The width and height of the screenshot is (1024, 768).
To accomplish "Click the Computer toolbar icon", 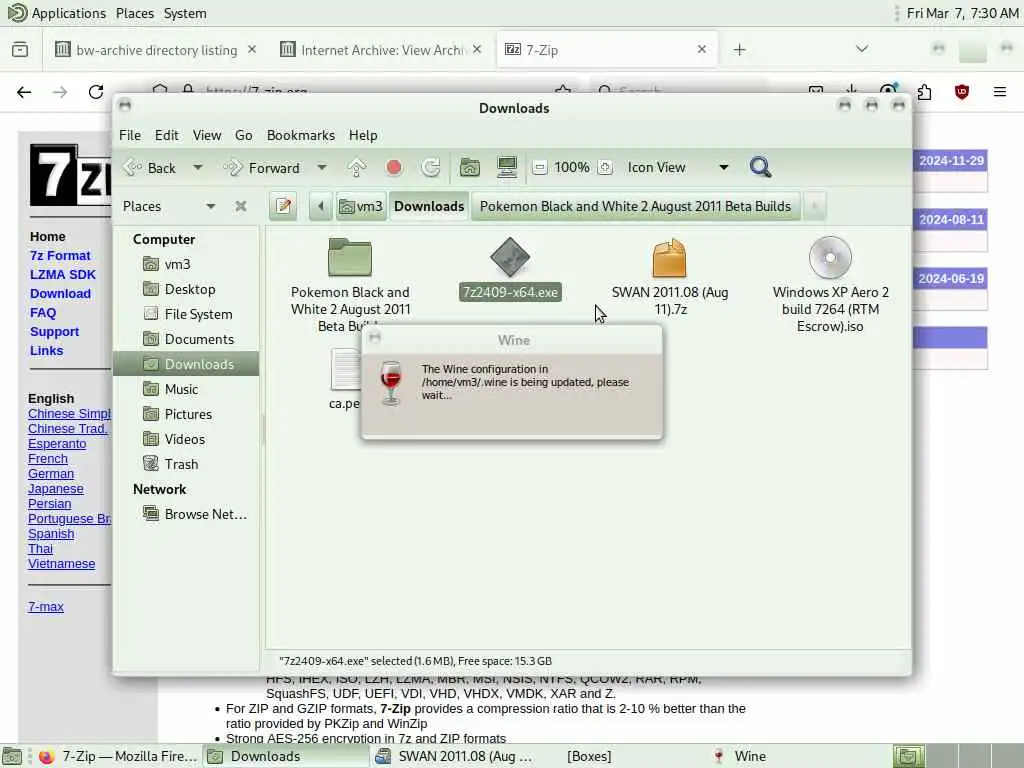I will pos(507,168).
